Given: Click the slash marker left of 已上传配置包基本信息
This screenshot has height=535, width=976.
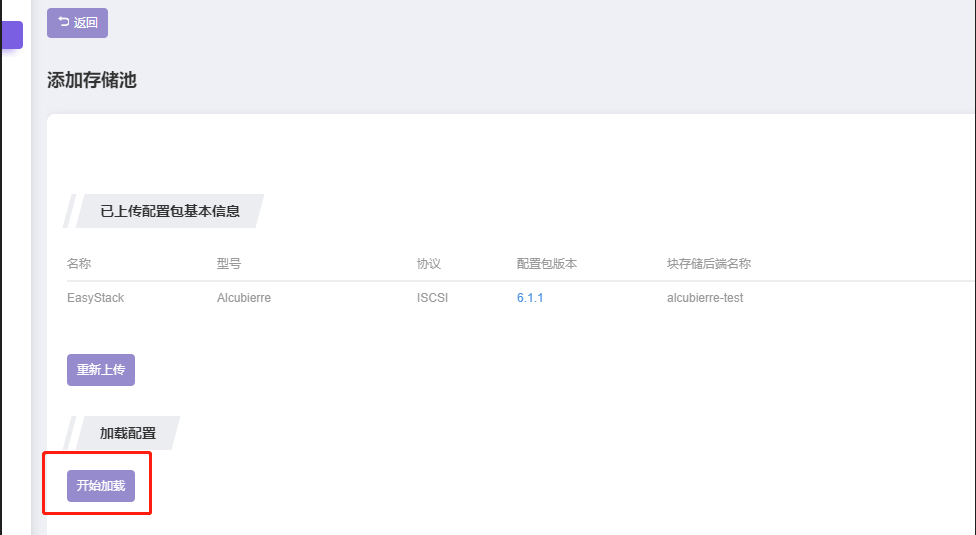Looking at the screenshot, I should click(70, 211).
